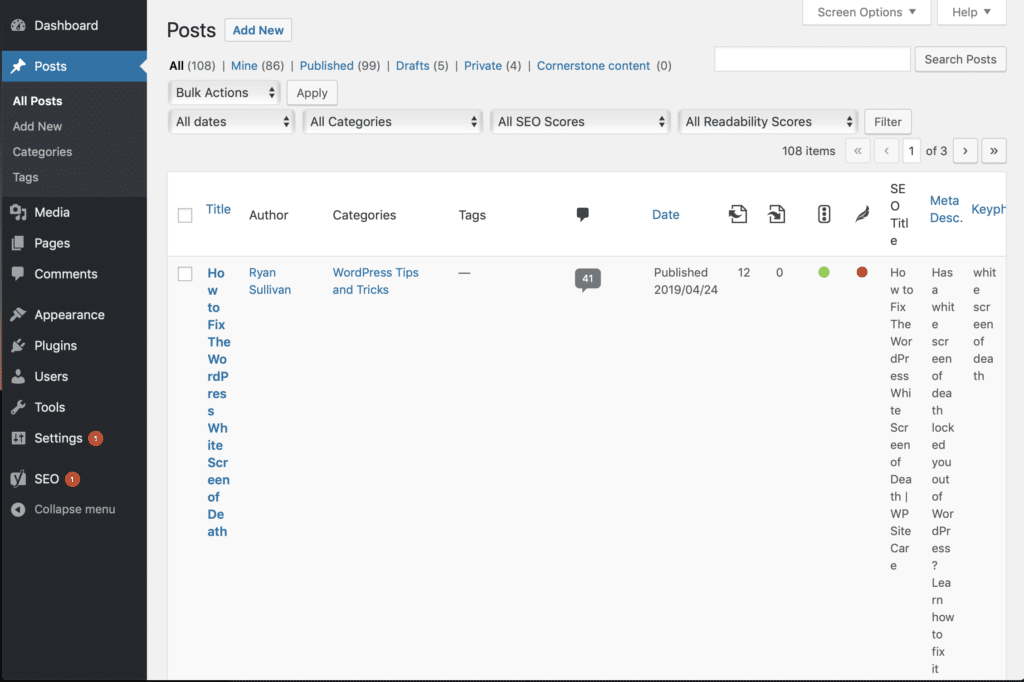Open Tags in the sidebar submenu
1024x682 pixels.
pos(25,178)
